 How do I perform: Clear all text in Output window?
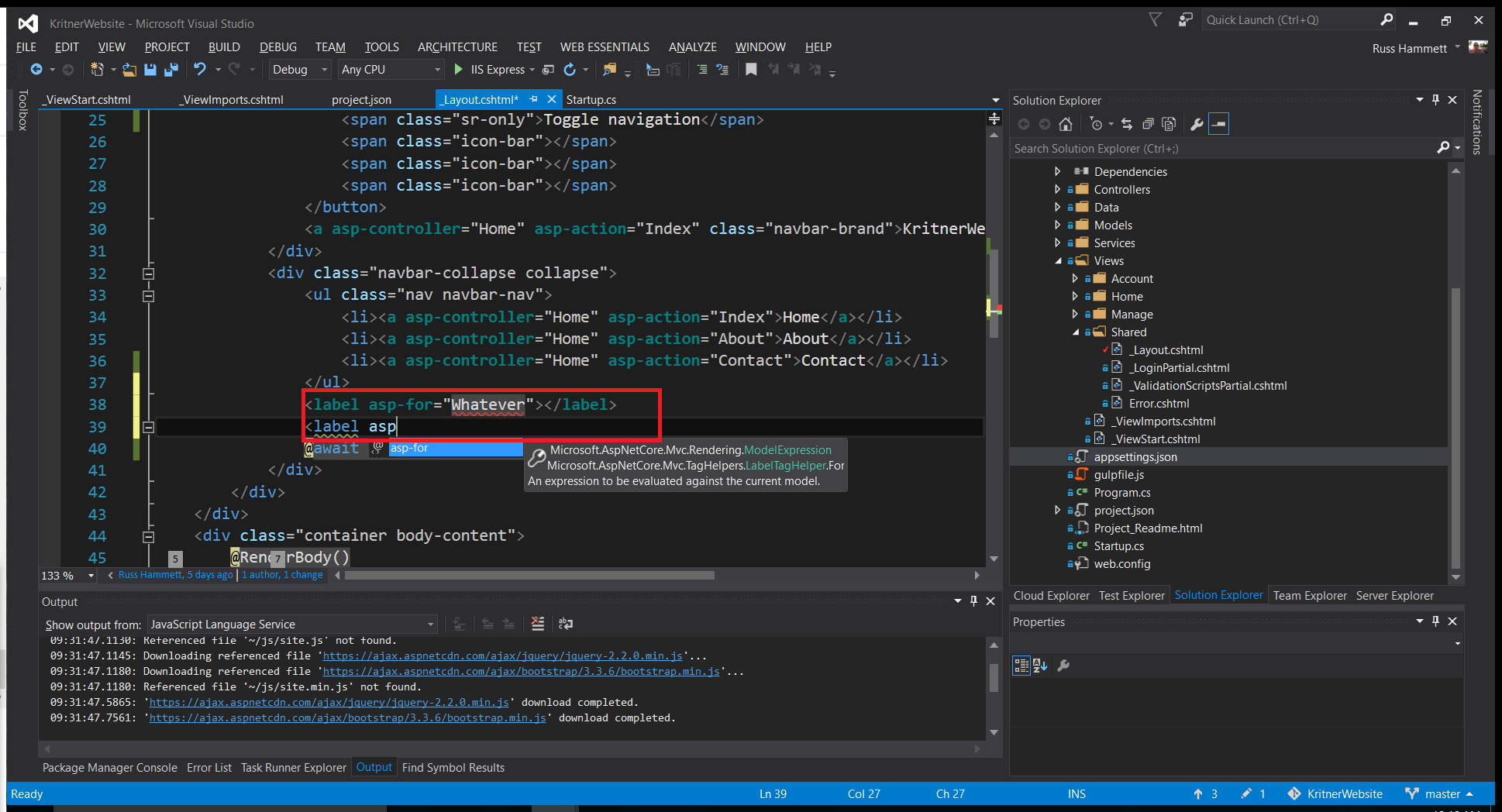coord(538,624)
